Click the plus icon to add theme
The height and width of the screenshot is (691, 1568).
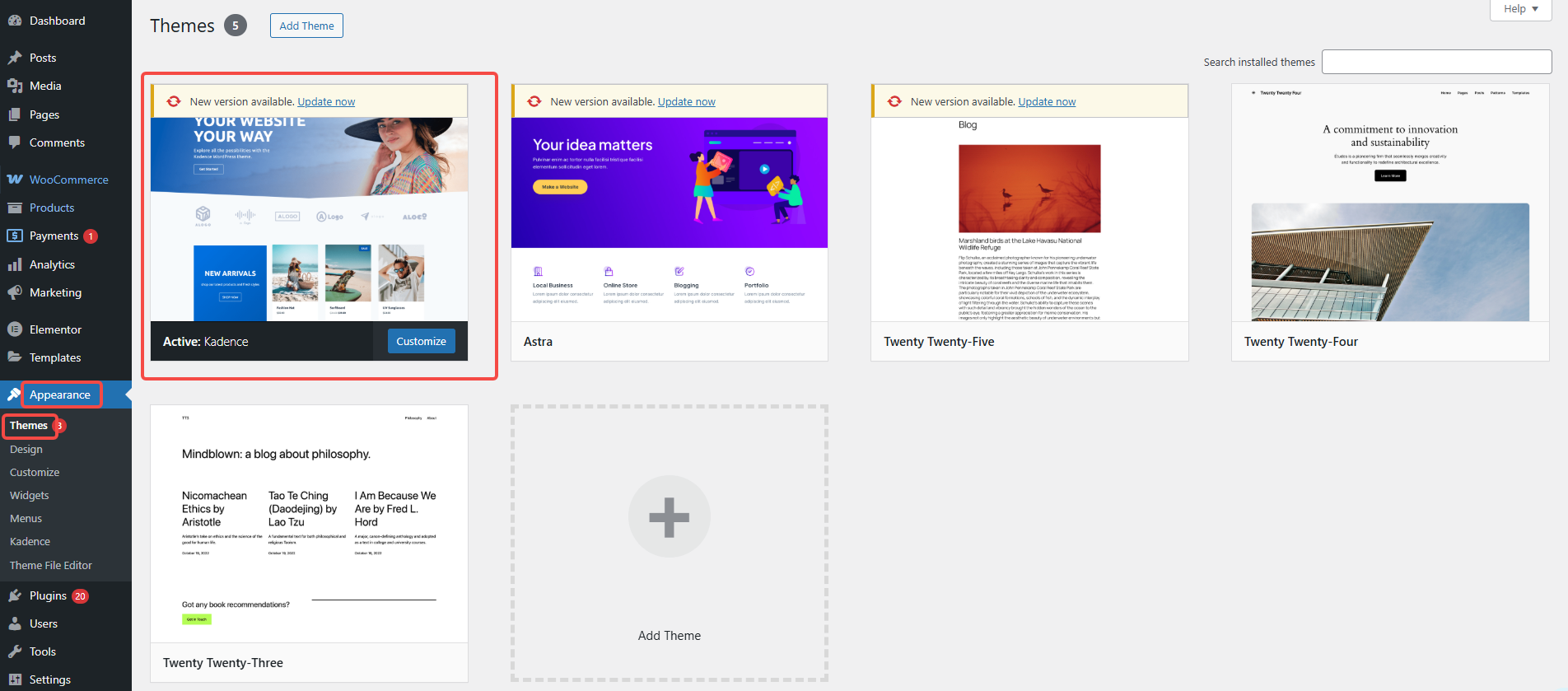pos(670,517)
